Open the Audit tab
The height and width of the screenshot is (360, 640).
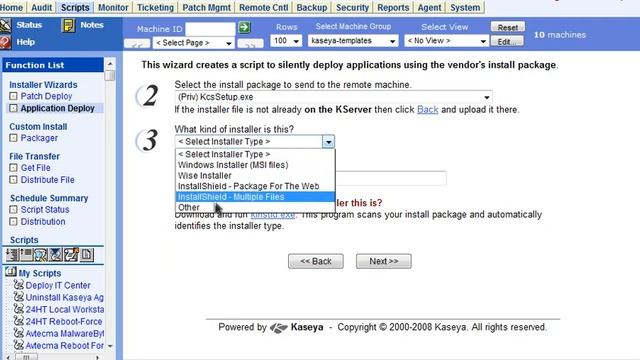point(42,7)
